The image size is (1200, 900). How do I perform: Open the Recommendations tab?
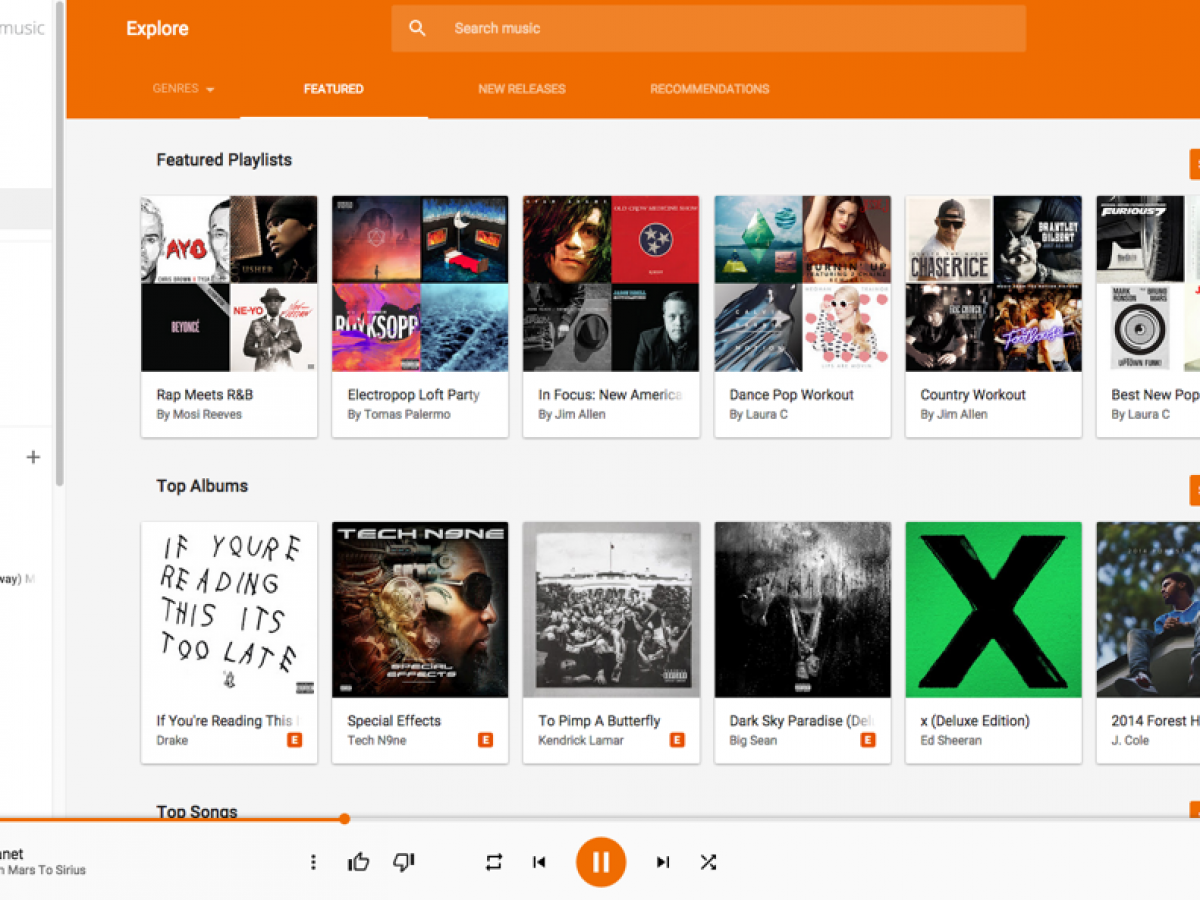coord(709,89)
